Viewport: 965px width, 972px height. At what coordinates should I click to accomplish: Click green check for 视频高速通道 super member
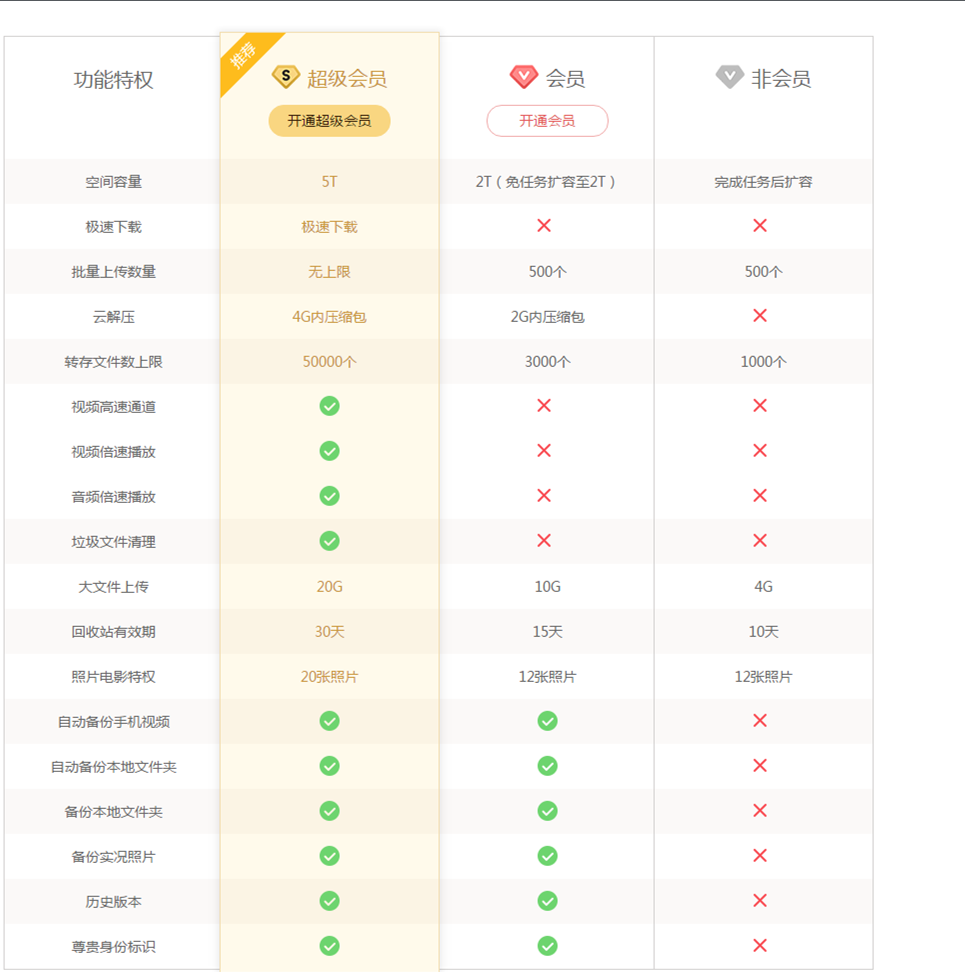coord(329,406)
